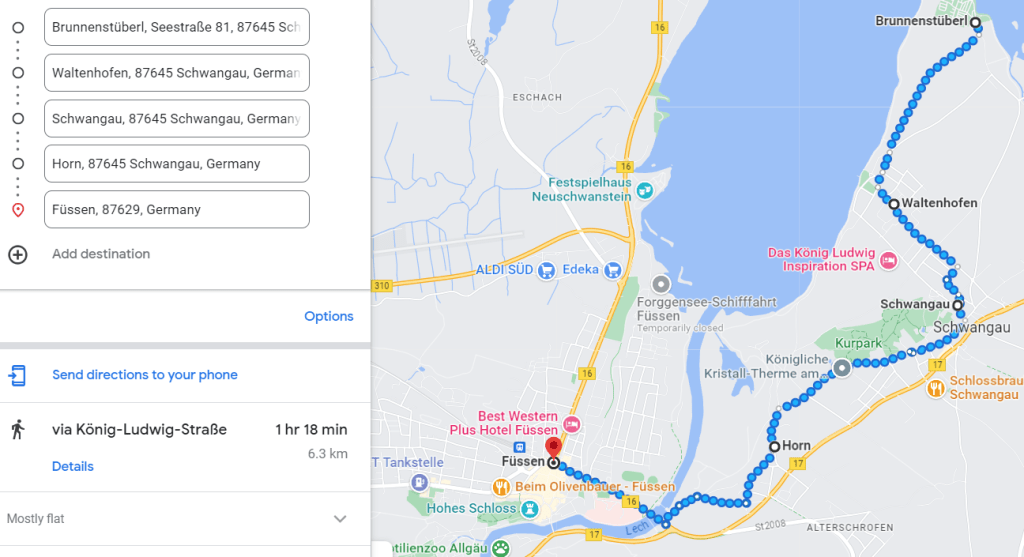
Task: Click the Add destination plus icon
Action: click(x=18, y=254)
